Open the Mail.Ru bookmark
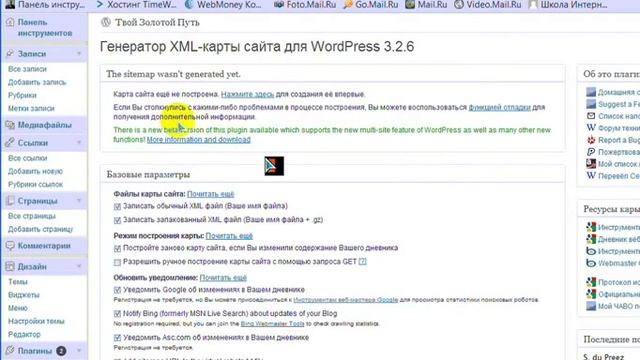 pos(427,4)
